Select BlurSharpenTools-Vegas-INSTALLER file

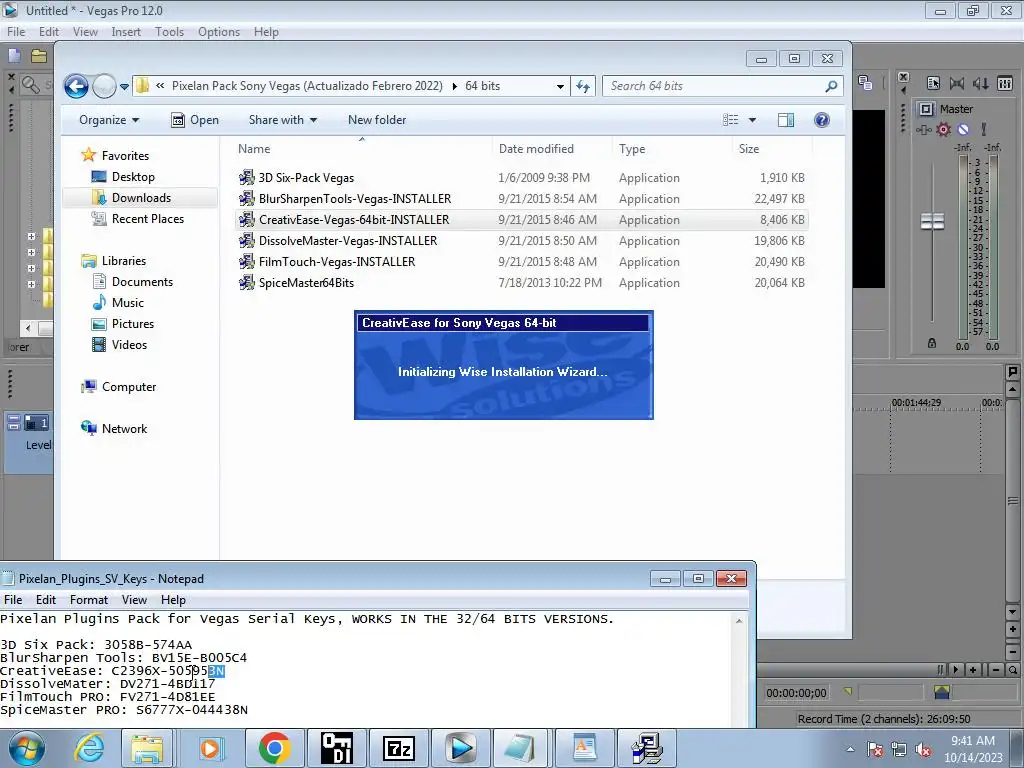tap(355, 199)
